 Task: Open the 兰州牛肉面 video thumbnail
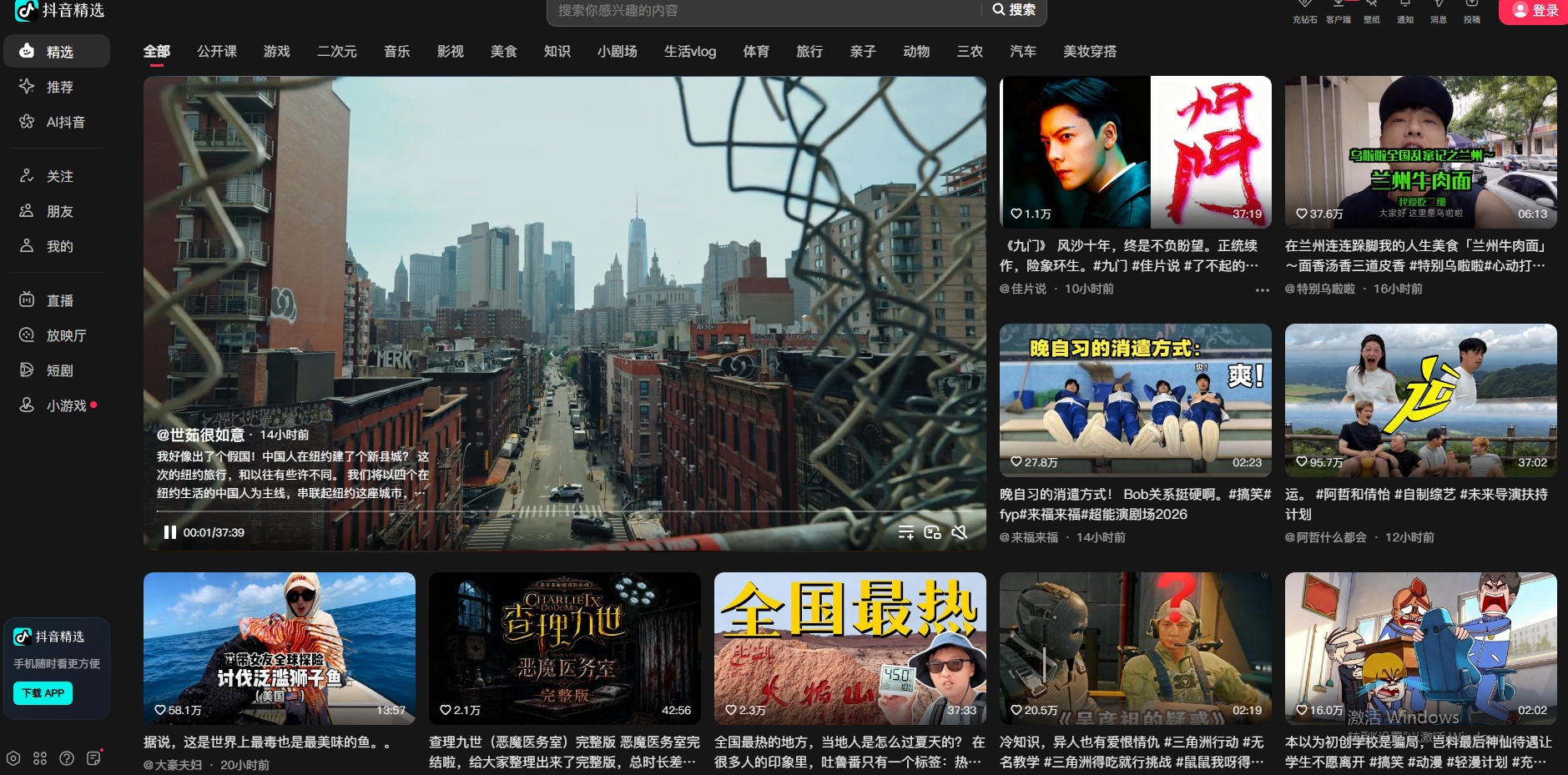[1421, 152]
